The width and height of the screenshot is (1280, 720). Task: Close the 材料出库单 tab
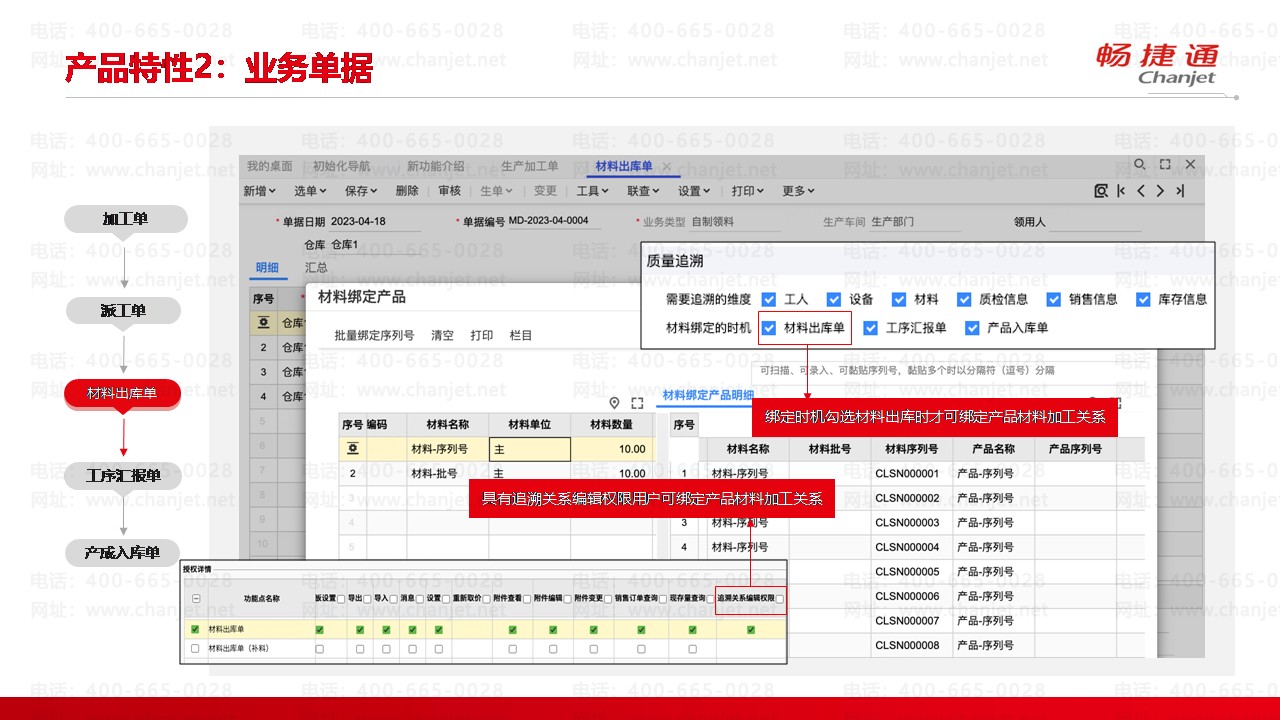coord(667,167)
